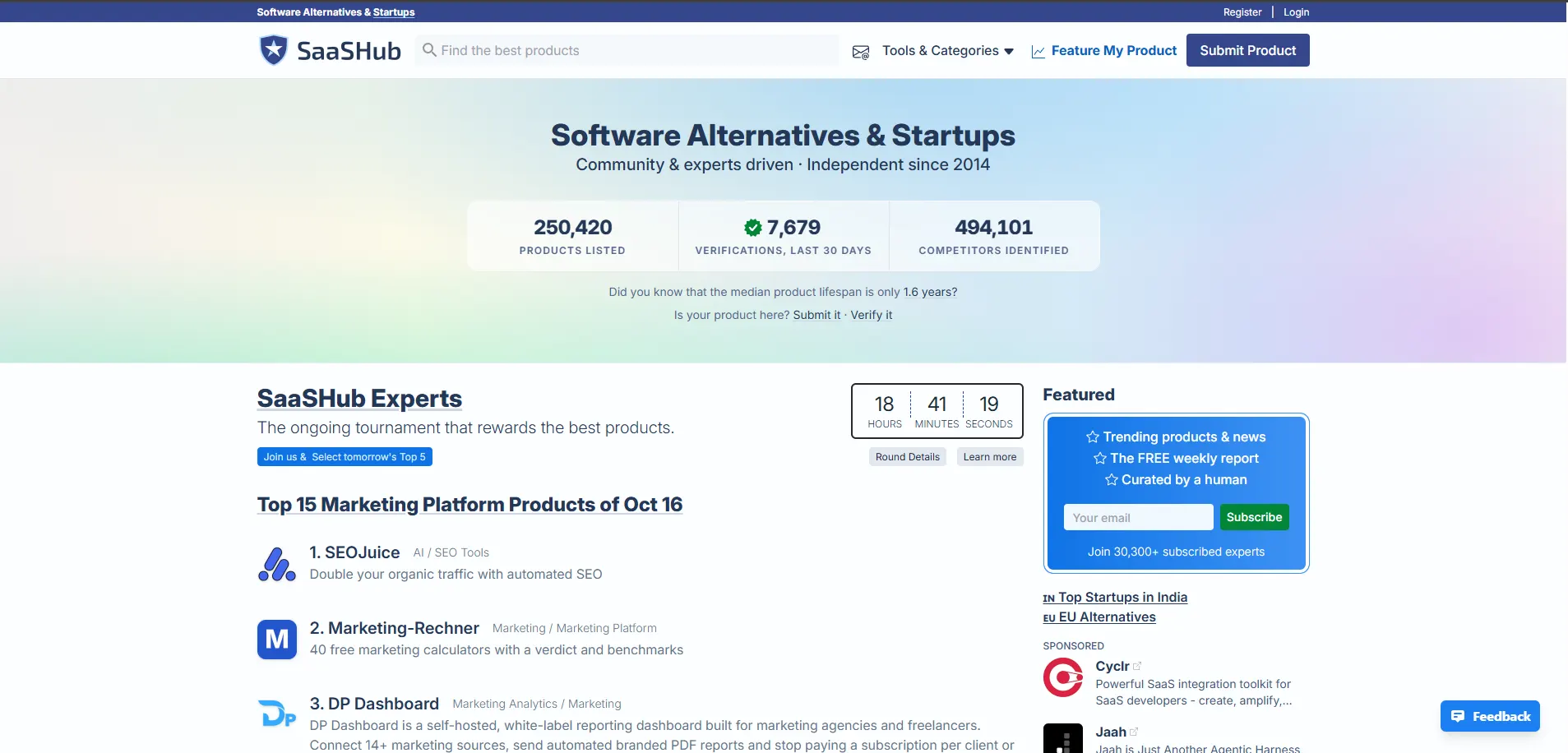Click the Verify it link
This screenshot has height=753, width=1568.
coord(872,315)
